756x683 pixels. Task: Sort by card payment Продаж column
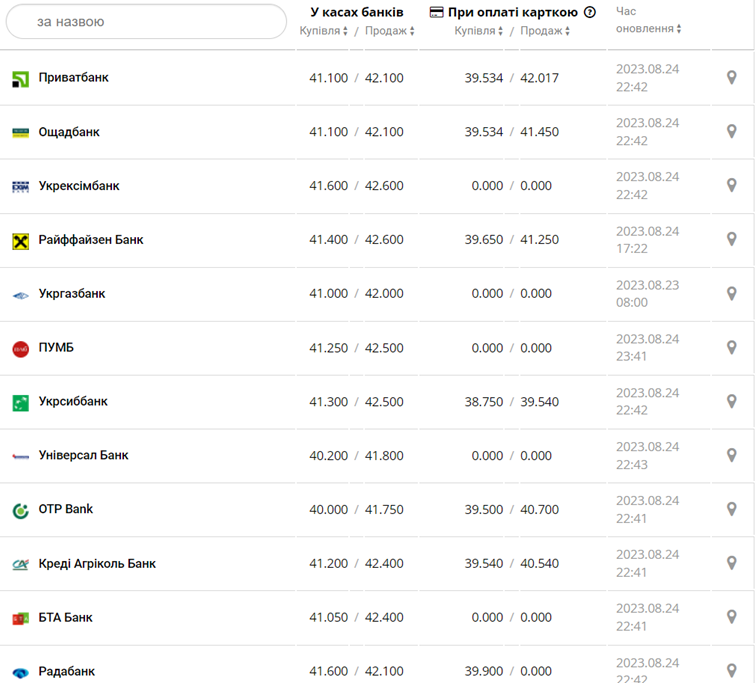pos(545,31)
